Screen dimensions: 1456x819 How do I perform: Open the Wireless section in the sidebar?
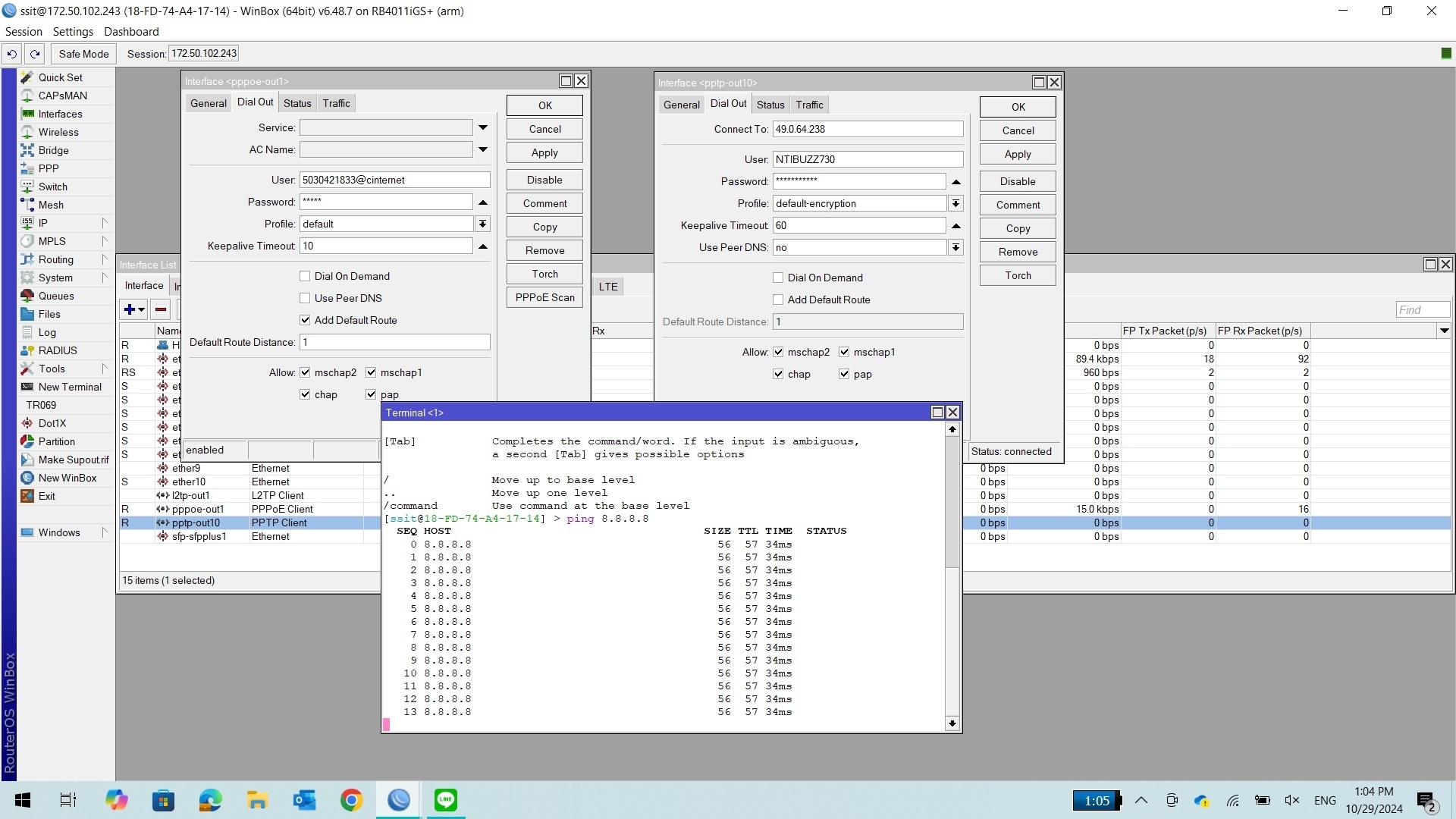point(59,132)
